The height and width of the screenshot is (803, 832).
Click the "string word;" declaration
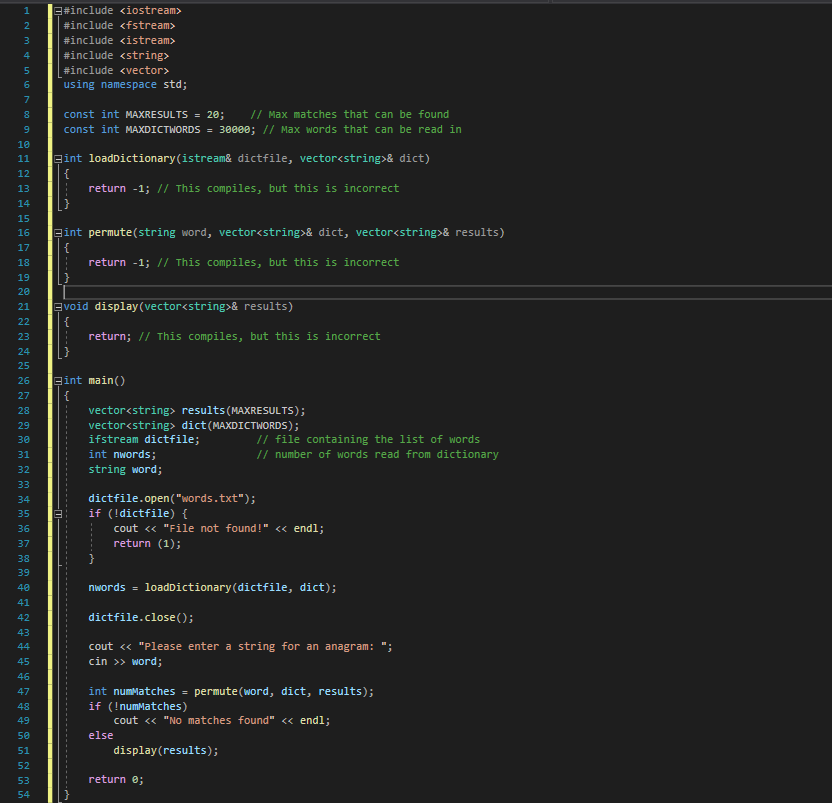pyautogui.click(x=126, y=470)
